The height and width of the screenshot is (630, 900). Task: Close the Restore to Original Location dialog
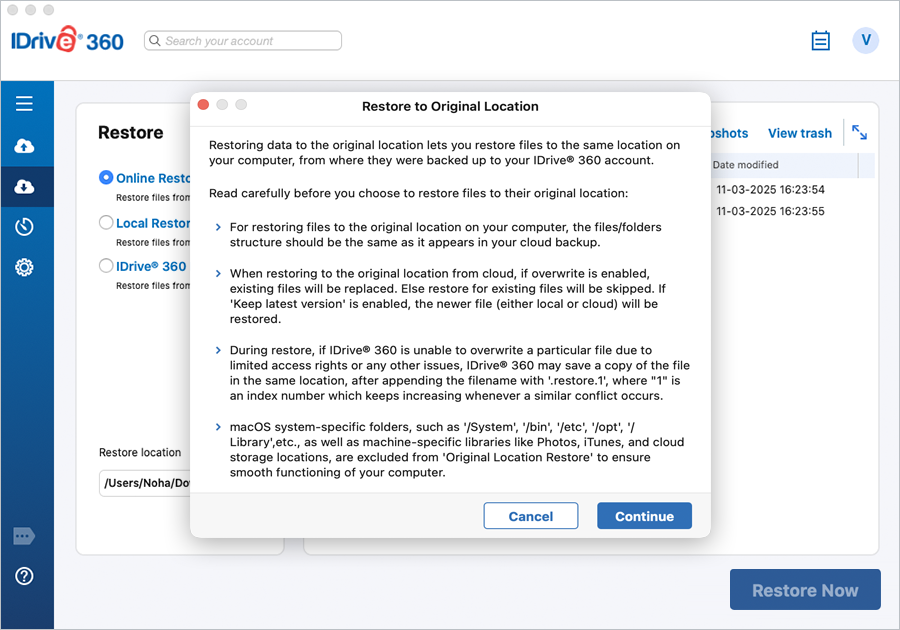[x=203, y=104]
